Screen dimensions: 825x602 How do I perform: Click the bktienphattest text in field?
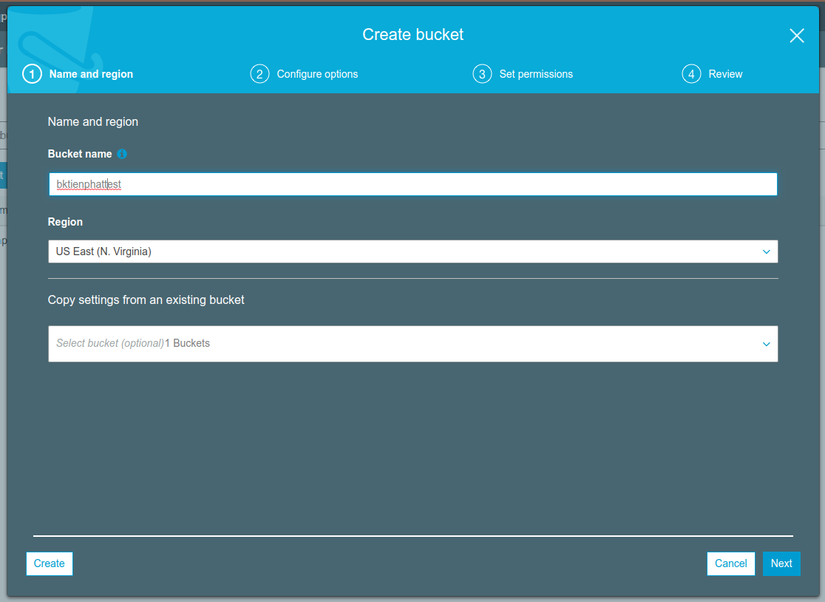[x=89, y=184]
